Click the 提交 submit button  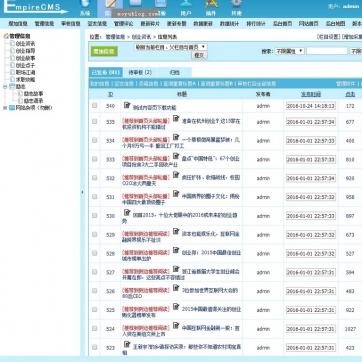(x=199, y=55)
